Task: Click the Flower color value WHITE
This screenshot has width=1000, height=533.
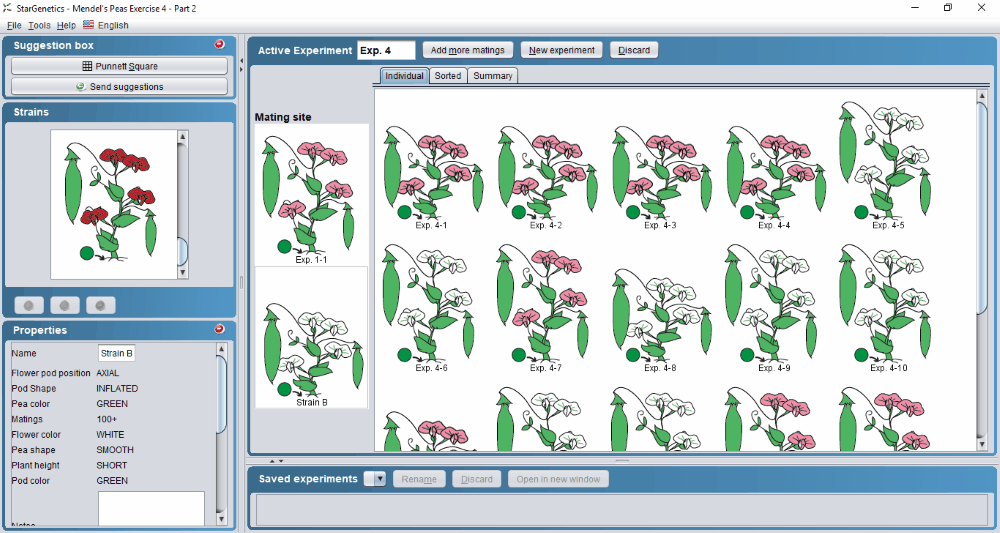Action: tap(110, 435)
